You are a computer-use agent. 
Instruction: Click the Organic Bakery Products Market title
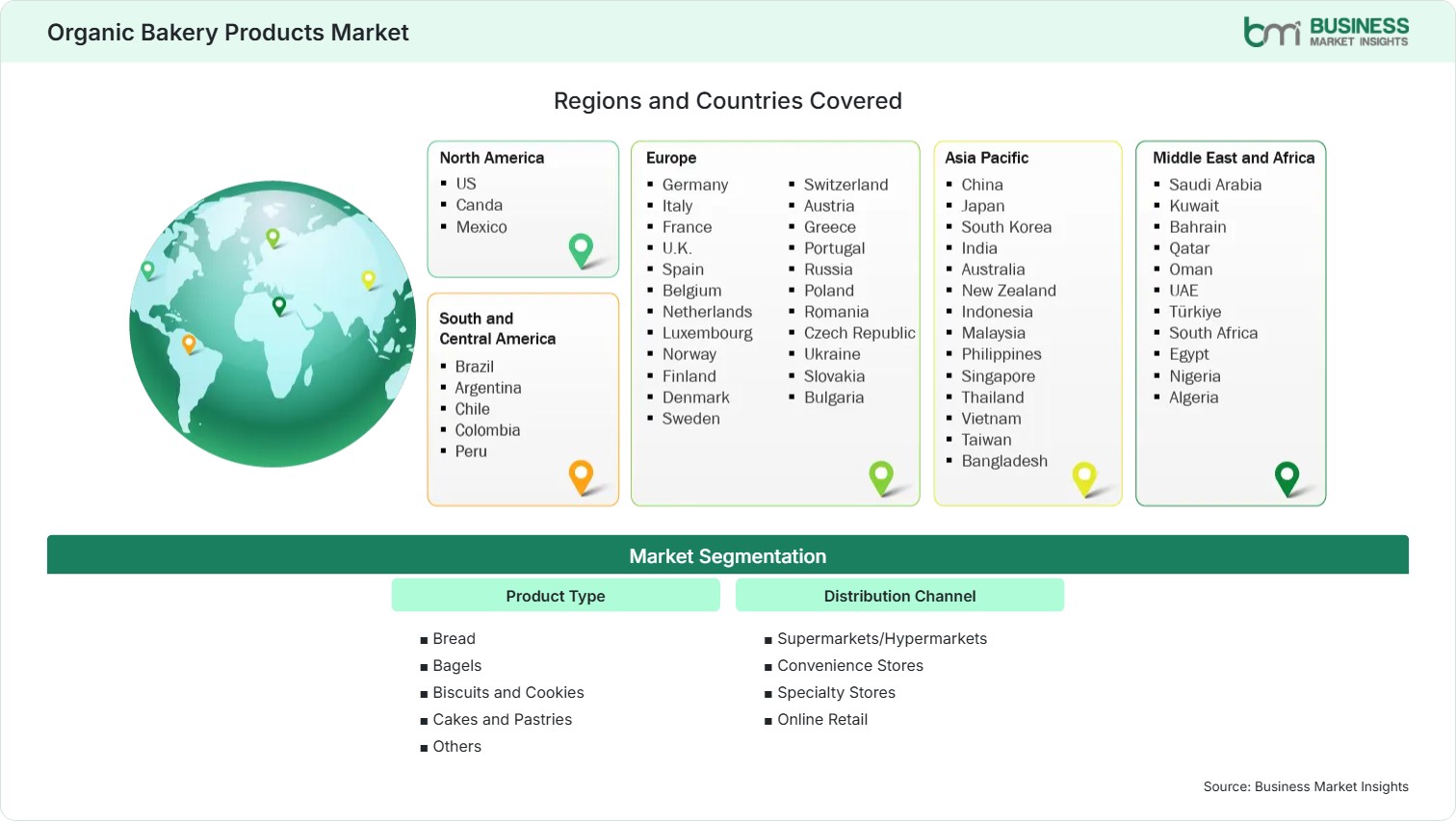(228, 33)
